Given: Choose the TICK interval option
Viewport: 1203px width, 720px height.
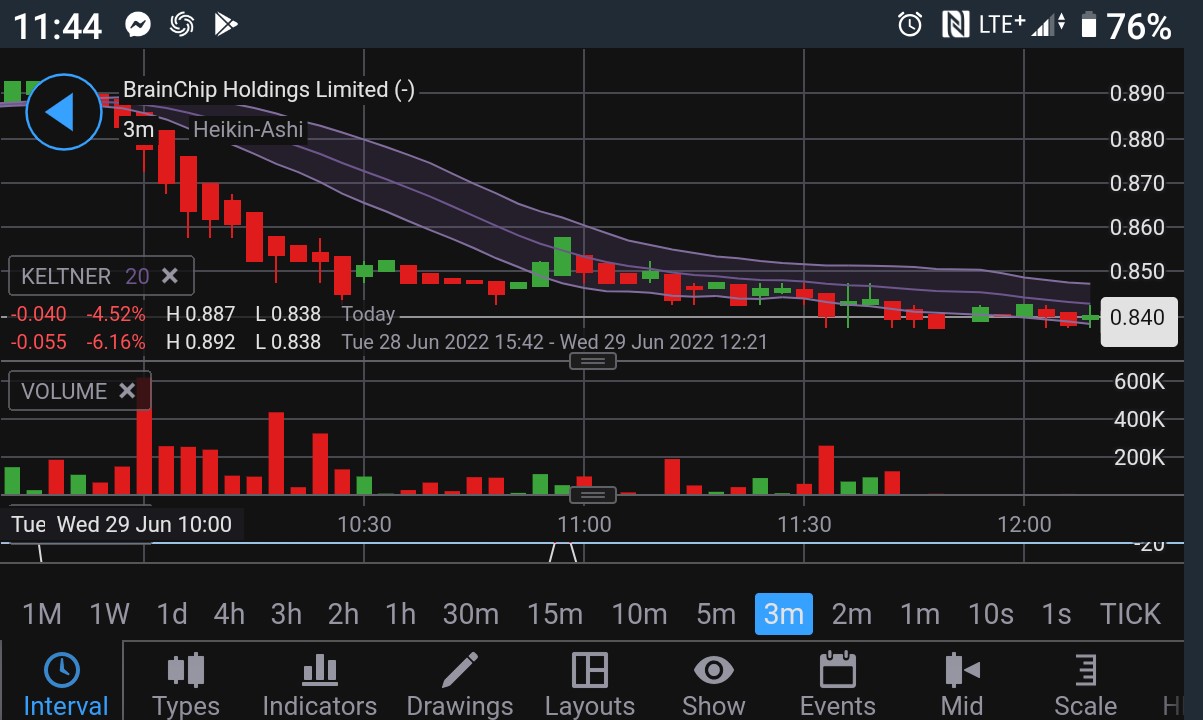Looking at the screenshot, I should point(1129,614).
